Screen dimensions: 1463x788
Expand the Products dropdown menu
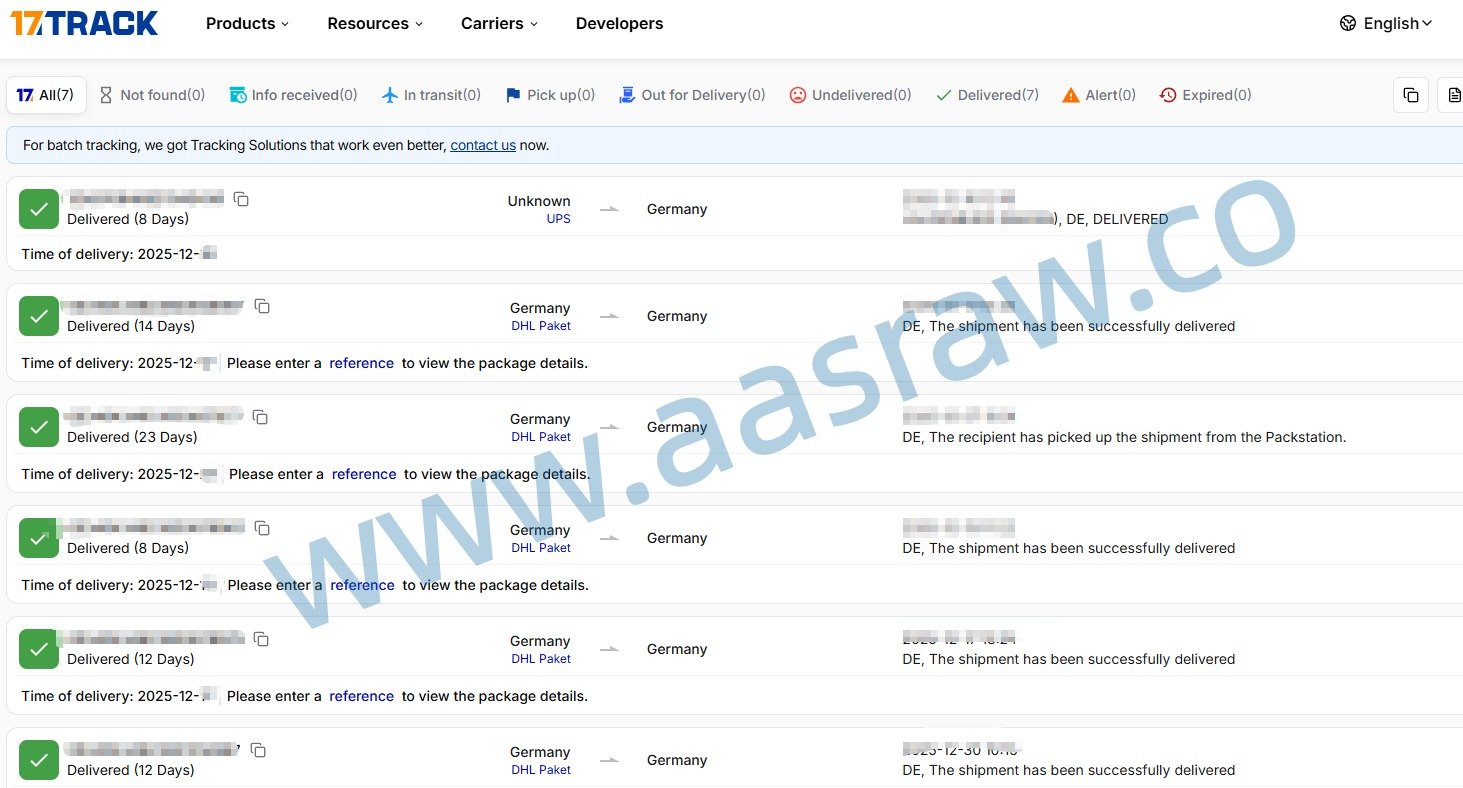(x=247, y=23)
